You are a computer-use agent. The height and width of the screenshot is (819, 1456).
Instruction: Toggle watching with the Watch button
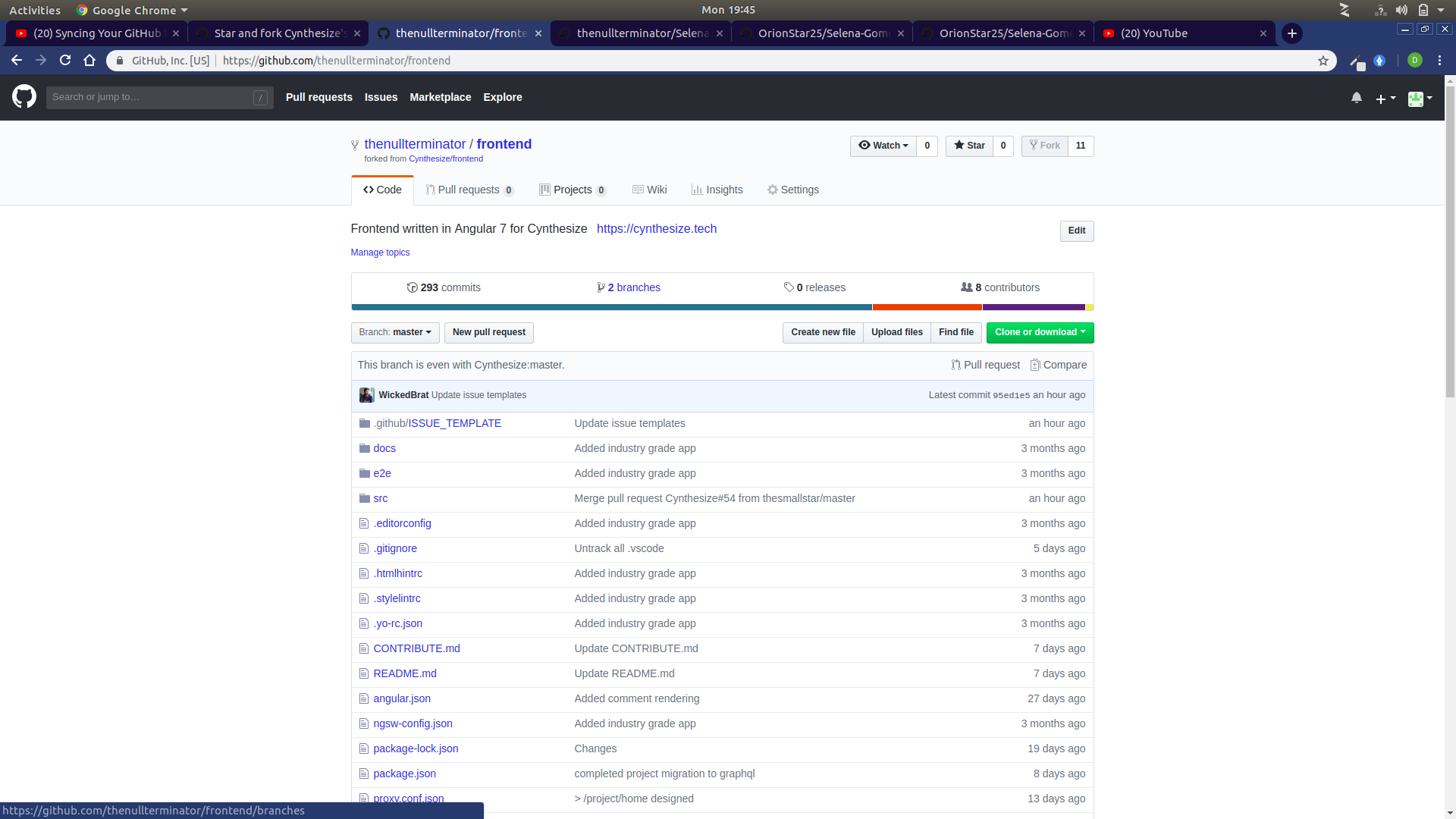point(883,146)
